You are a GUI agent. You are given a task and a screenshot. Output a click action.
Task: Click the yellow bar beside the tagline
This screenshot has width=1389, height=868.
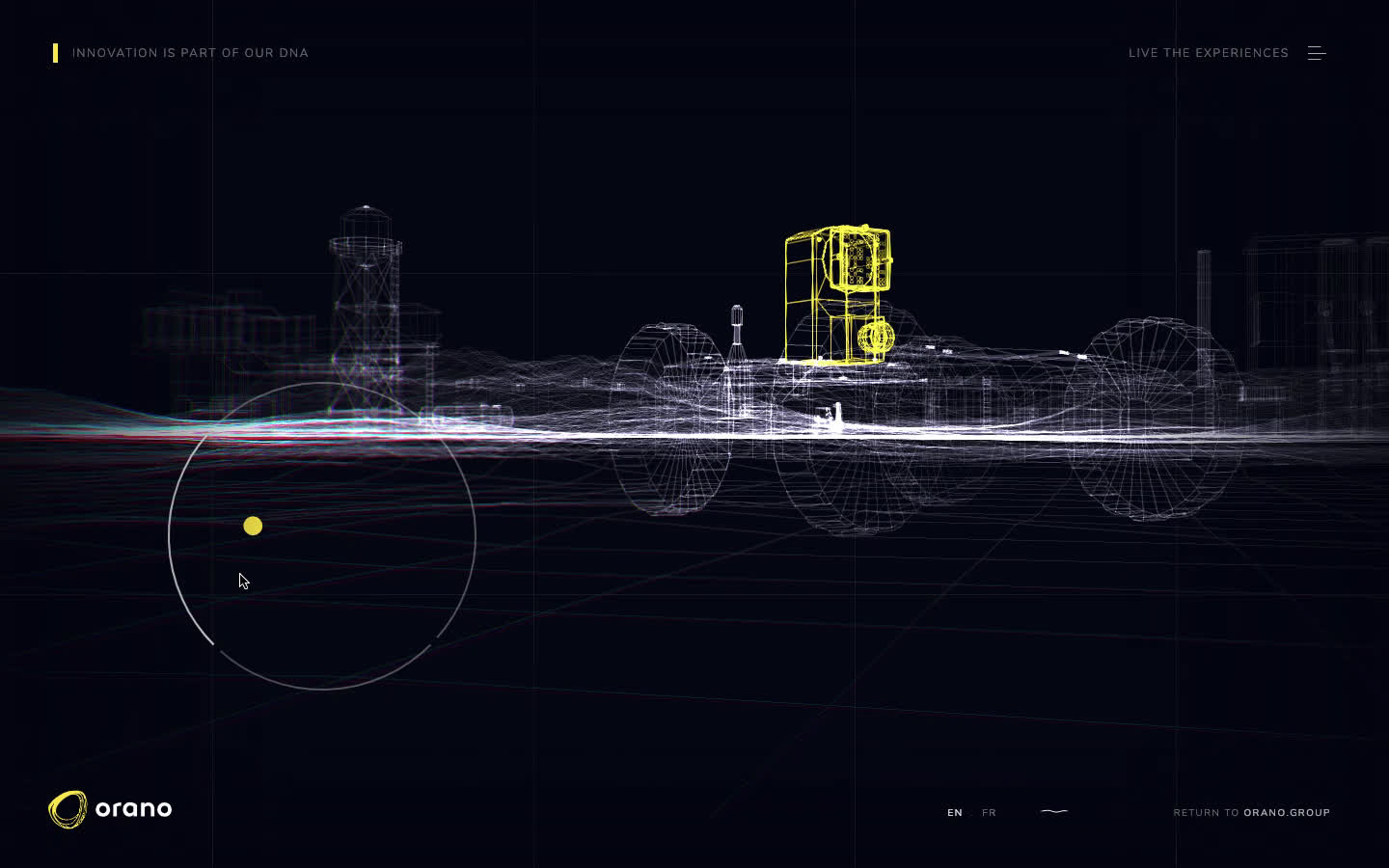[x=56, y=53]
